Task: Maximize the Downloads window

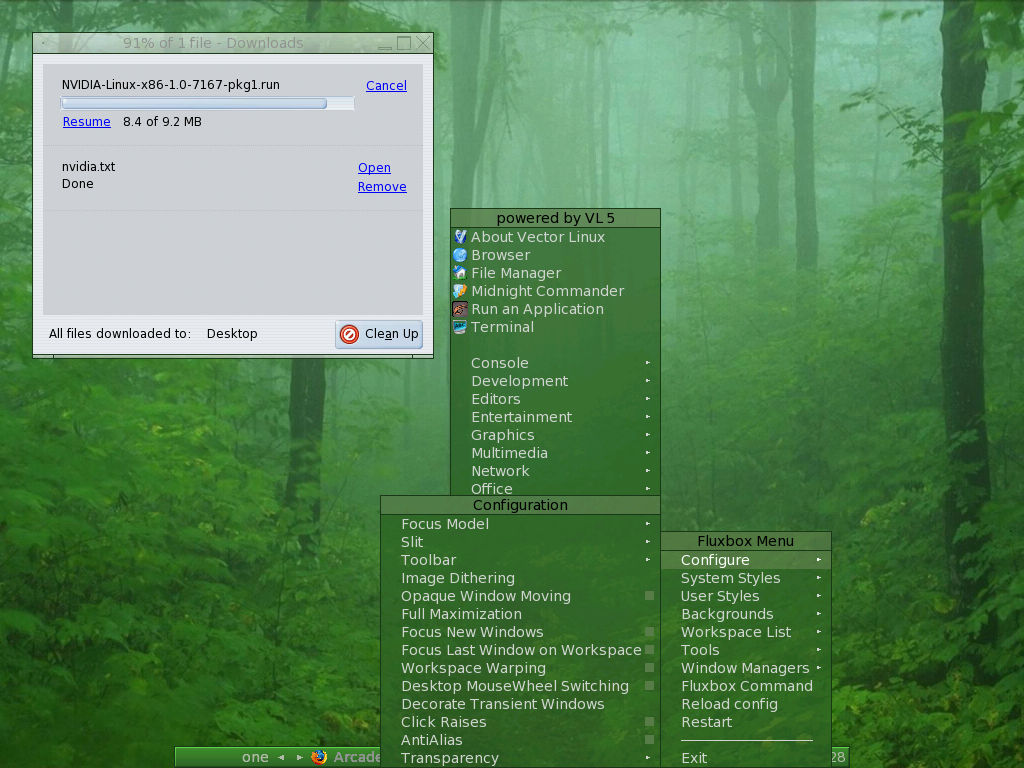Action: point(404,43)
